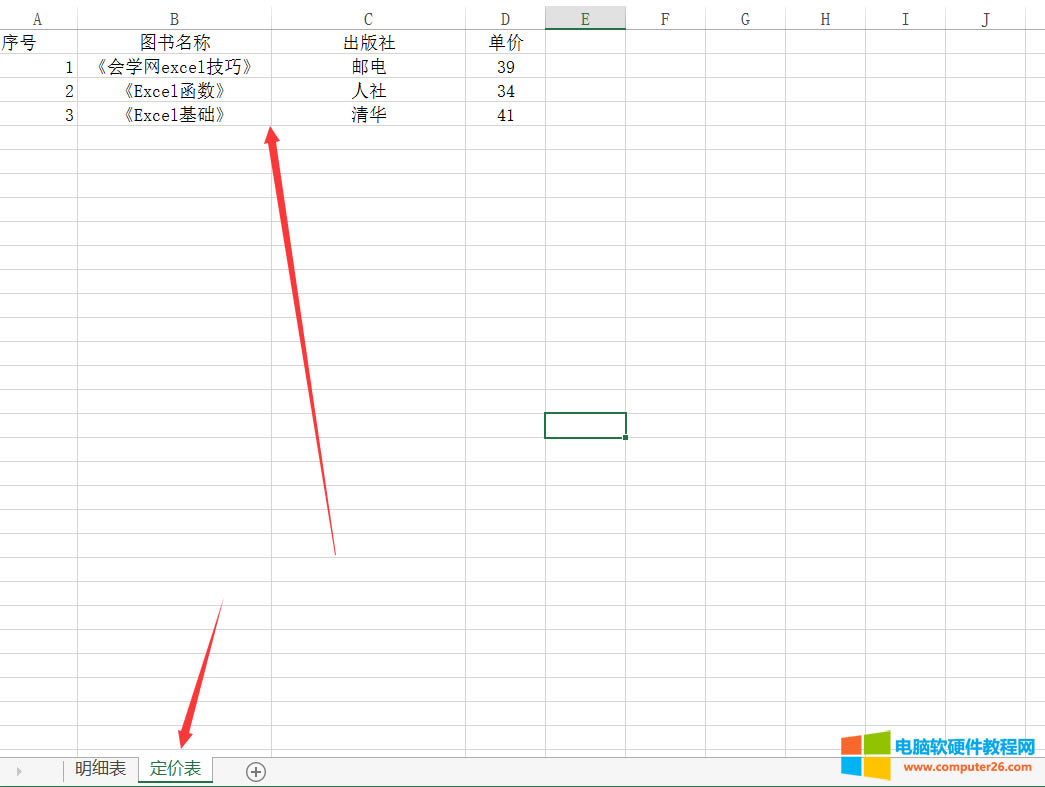1045x787 pixels.
Task: Click the 出版社 header cell
Action: pos(367,42)
